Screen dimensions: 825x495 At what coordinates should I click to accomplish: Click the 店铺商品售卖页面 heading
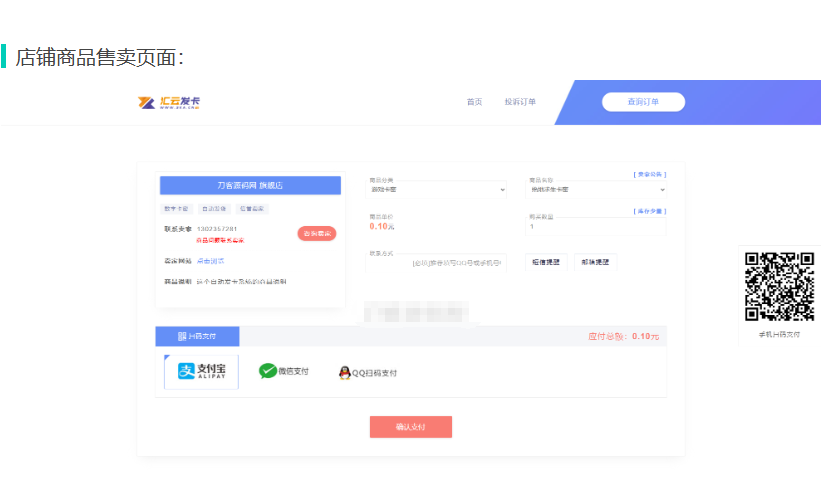99,57
